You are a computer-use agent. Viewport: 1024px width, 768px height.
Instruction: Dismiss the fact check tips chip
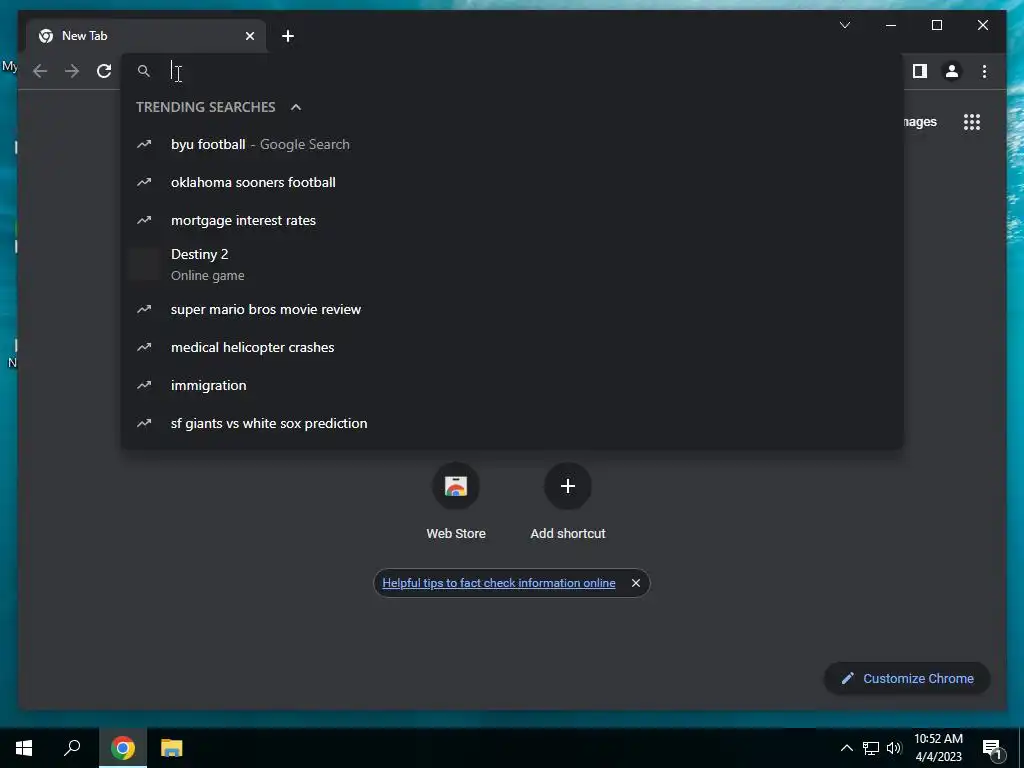point(635,583)
